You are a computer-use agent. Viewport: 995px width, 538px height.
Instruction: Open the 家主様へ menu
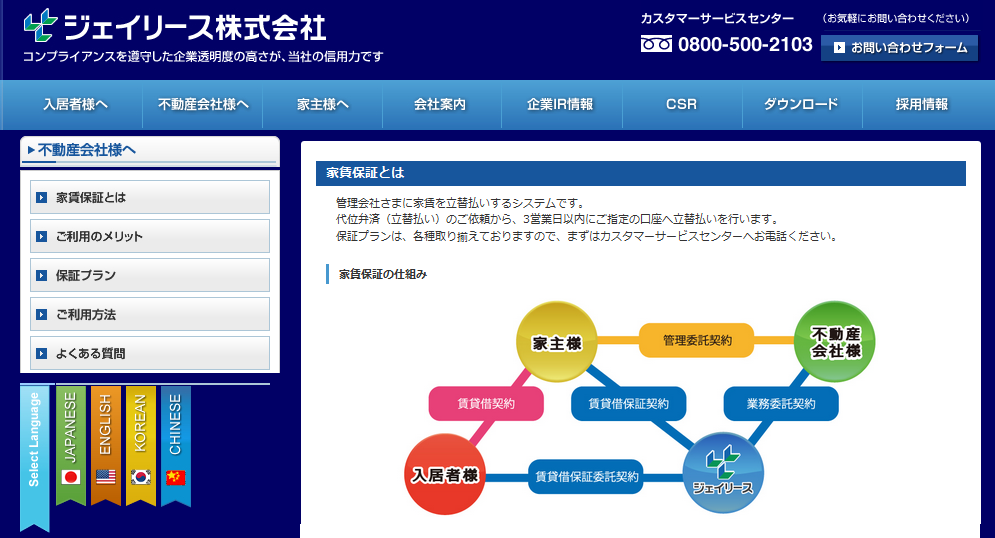coord(322,105)
